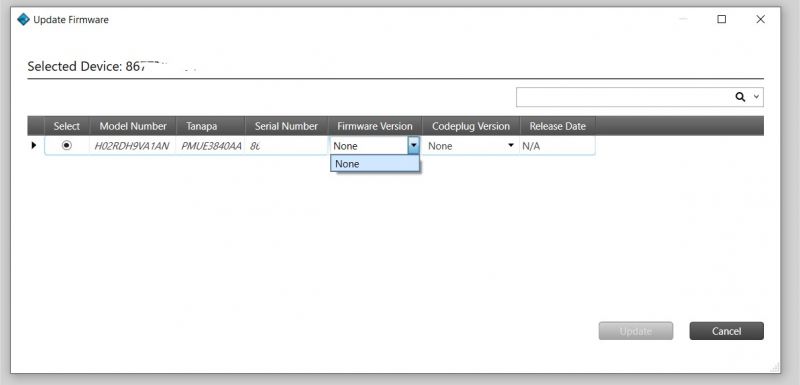Sort by Model Number column header
The height and width of the screenshot is (385, 800).
click(x=133, y=126)
